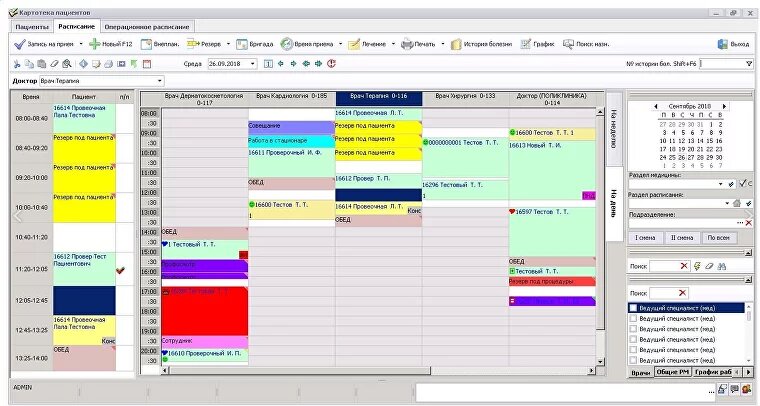The width and height of the screenshot is (760, 406).
Task: Open the Бригада tool
Action: (254, 44)
